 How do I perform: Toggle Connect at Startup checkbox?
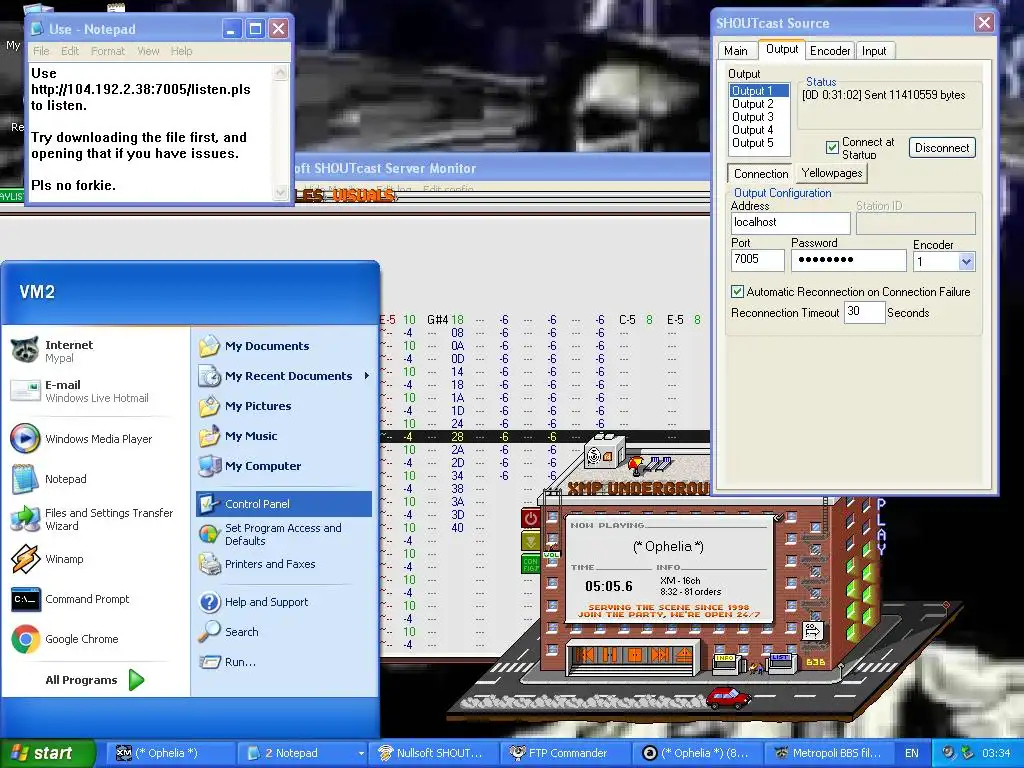tap(832, 148)
